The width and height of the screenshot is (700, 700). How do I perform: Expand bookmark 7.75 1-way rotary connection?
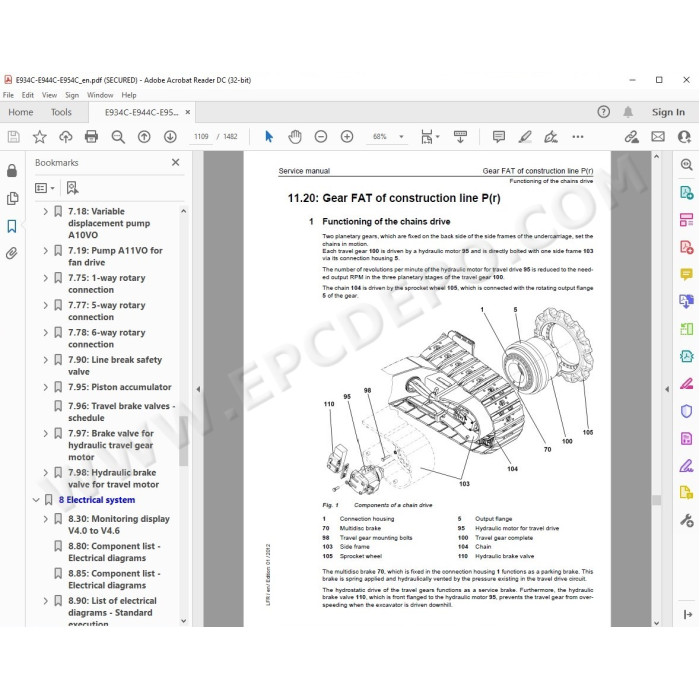coord(46,278)
